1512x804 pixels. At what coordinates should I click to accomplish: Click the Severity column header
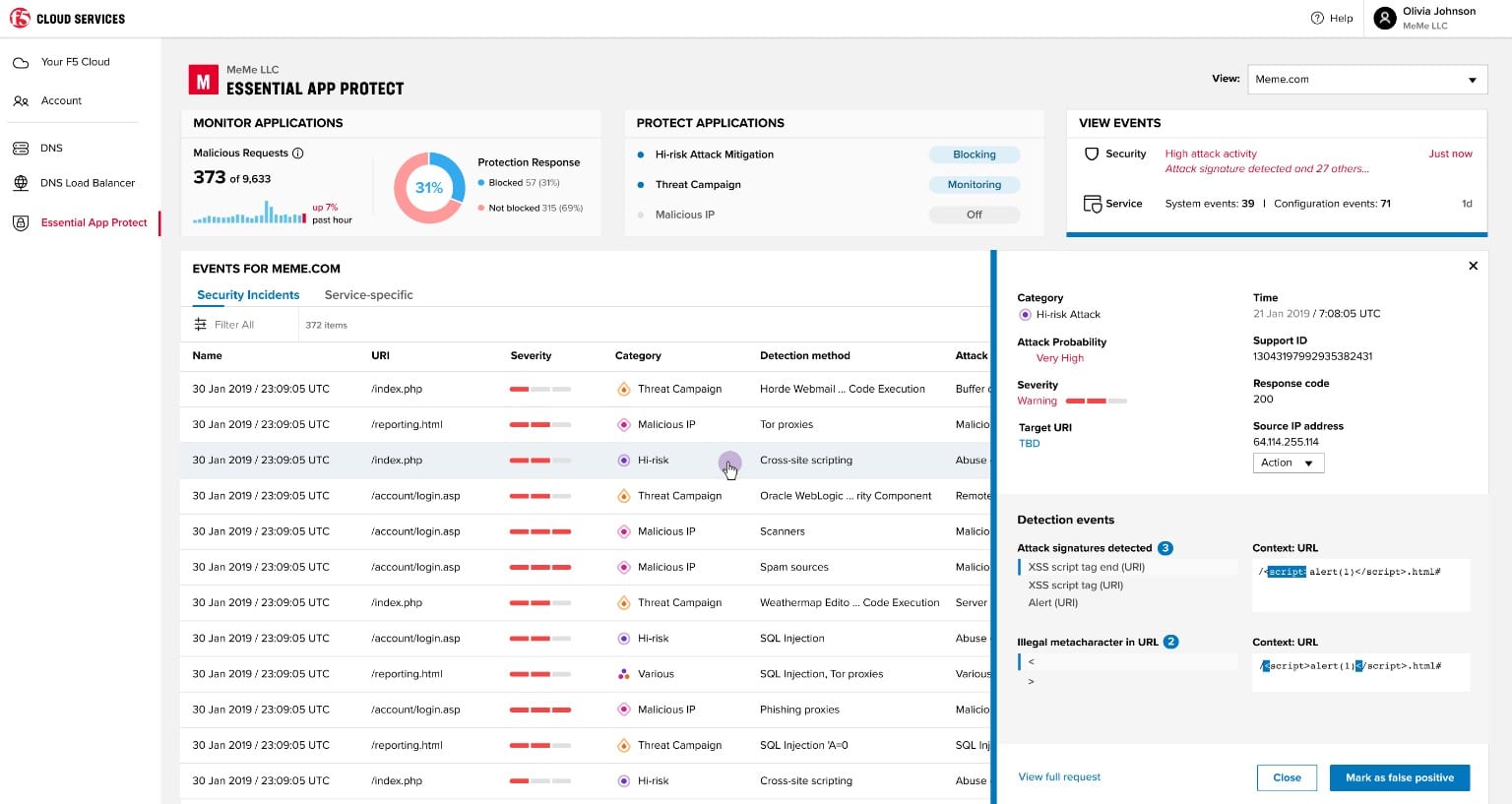tap(531, 356)
